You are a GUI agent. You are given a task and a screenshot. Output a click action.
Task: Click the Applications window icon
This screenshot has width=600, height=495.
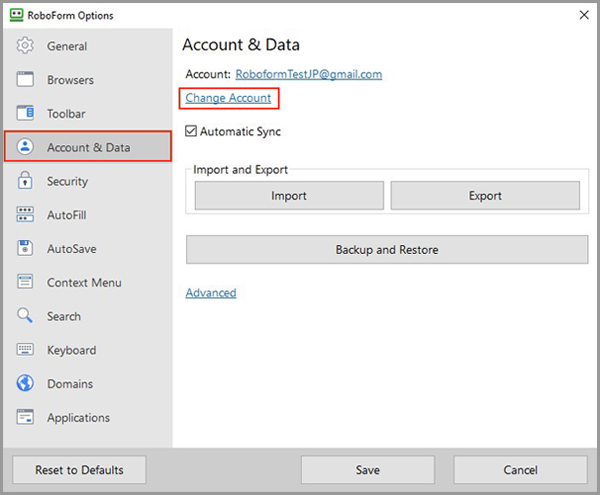[25, 417]
